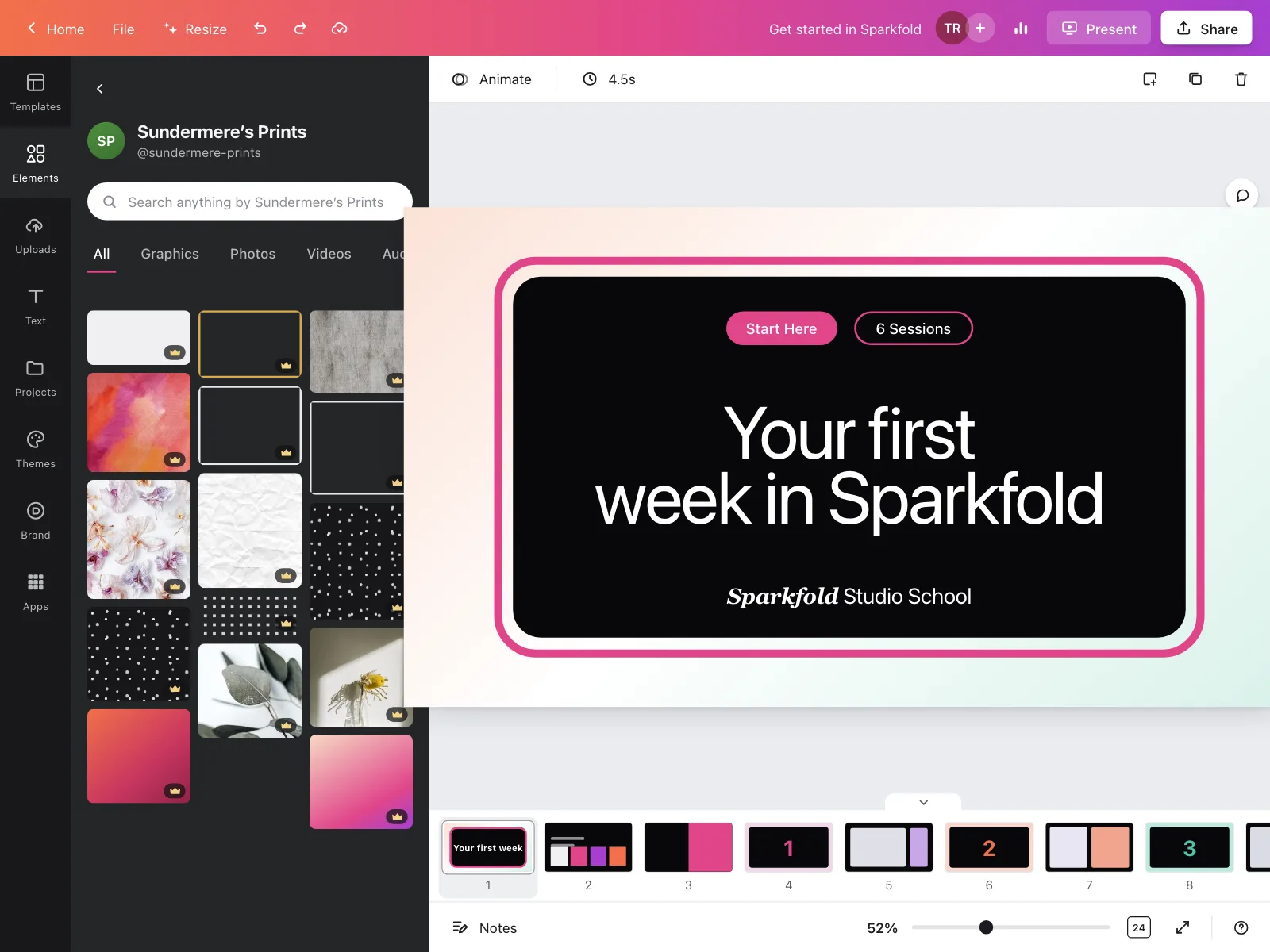Open the comment bubble on canvas
This screenshot has width=1270, height=952.
coord(1242,195)
